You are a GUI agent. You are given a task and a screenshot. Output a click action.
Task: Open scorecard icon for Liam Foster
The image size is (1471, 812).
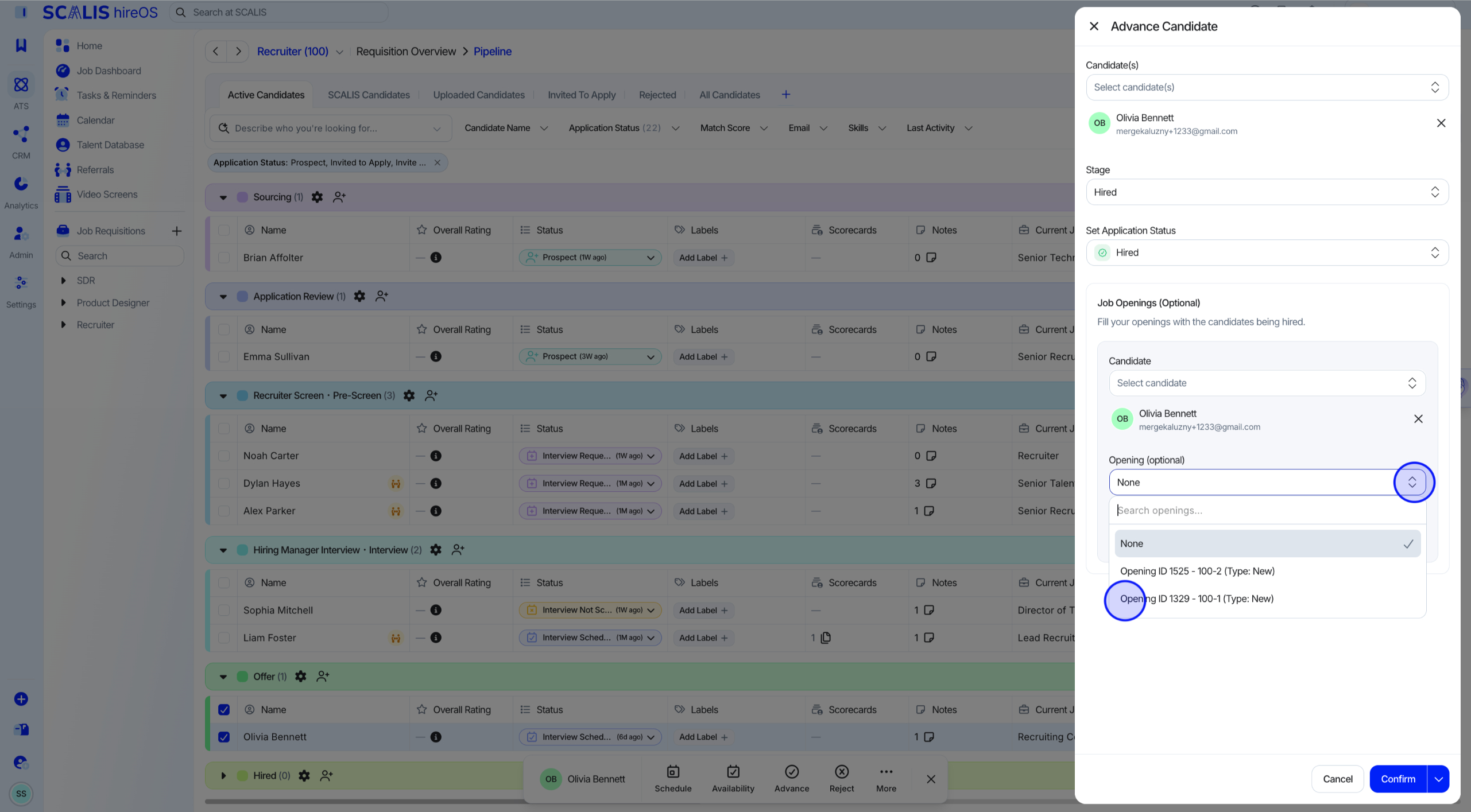(x=826, y=638)
